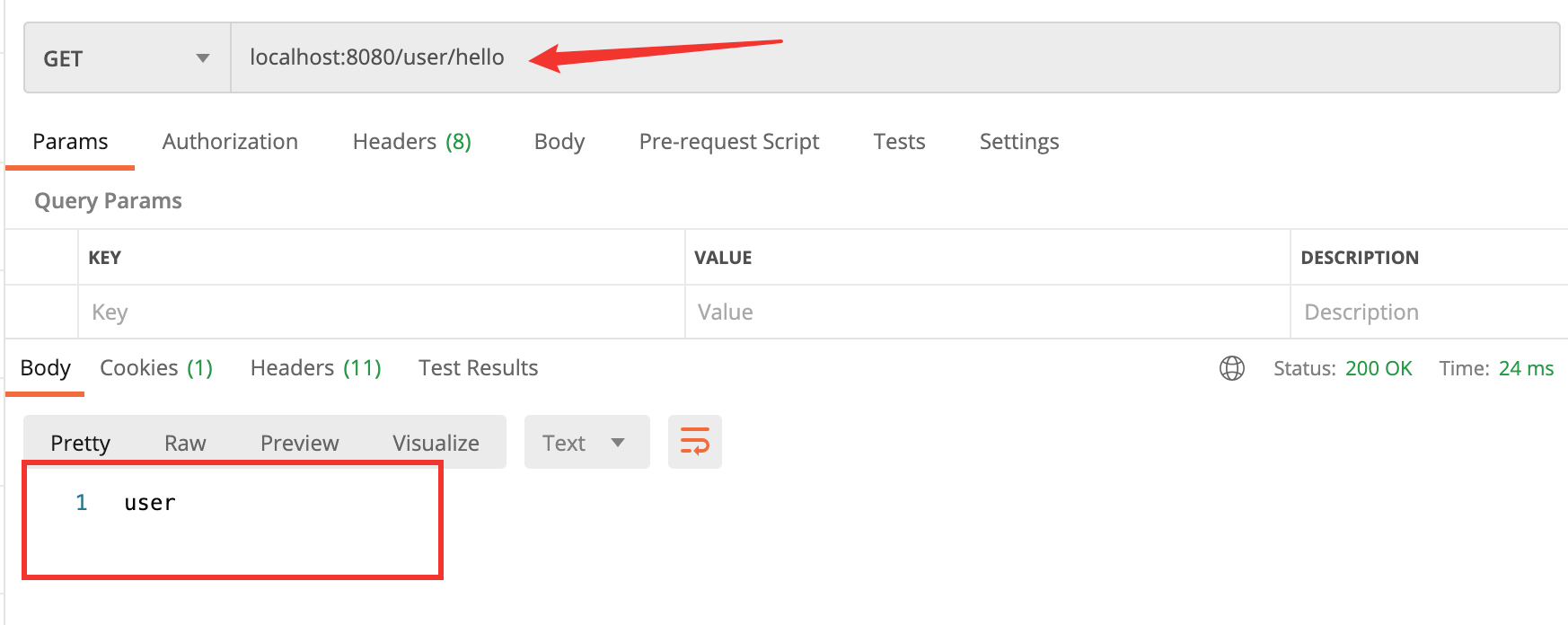
Task: Select the Params tab
Action: (x=70, y=142)
